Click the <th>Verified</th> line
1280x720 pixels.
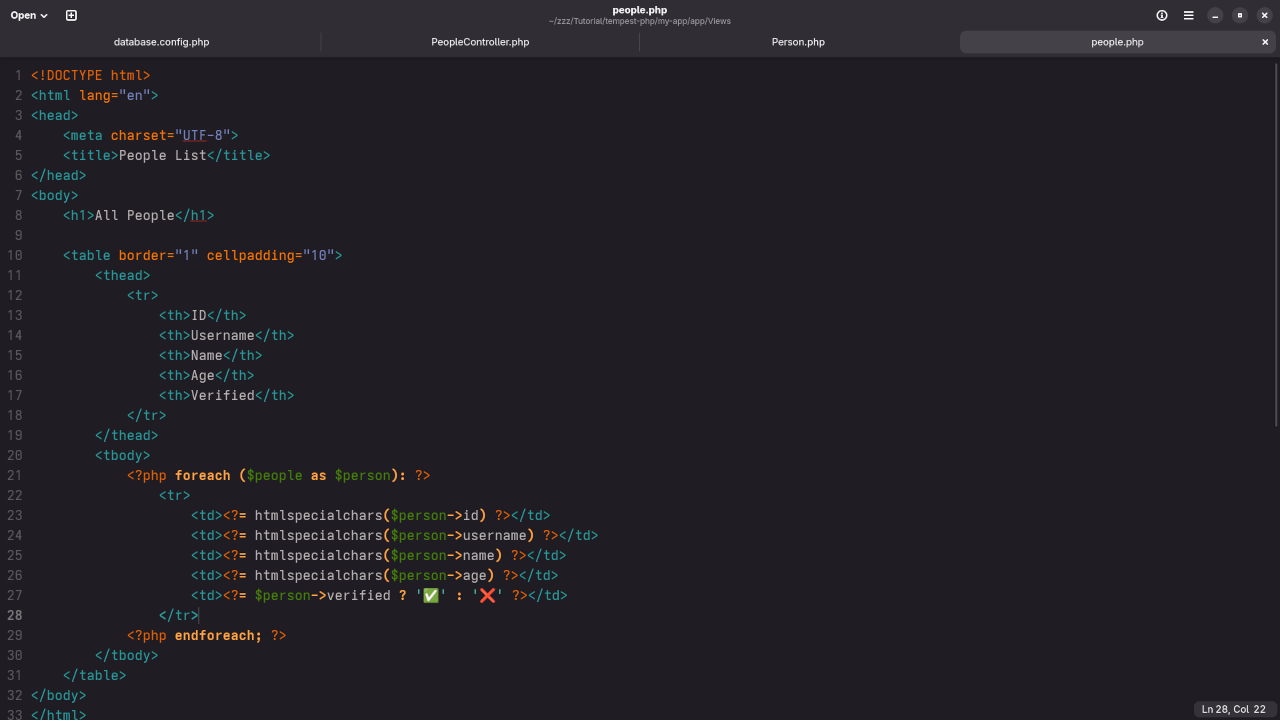227,395
